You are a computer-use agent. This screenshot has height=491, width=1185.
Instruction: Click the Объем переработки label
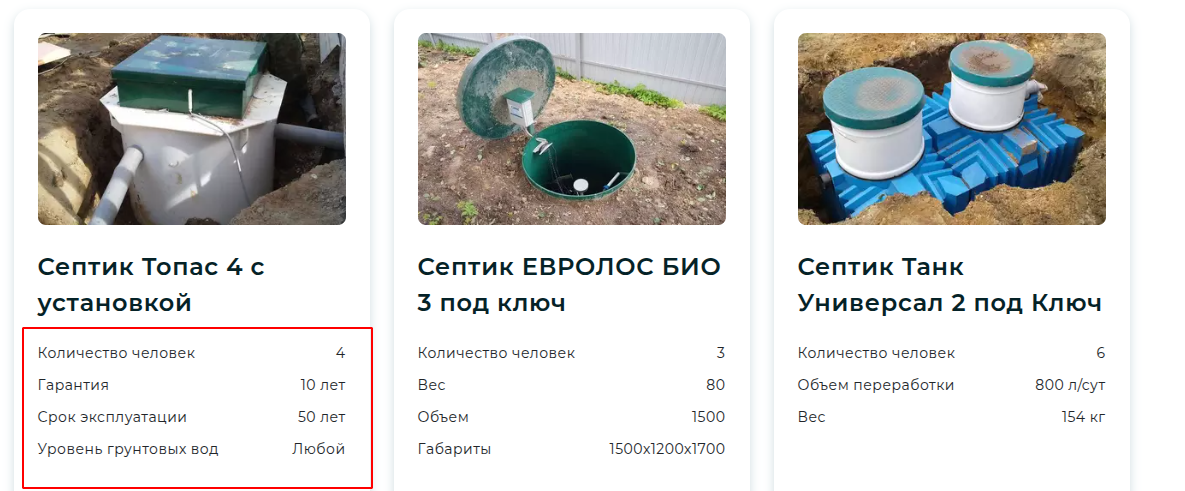point(876,384)
